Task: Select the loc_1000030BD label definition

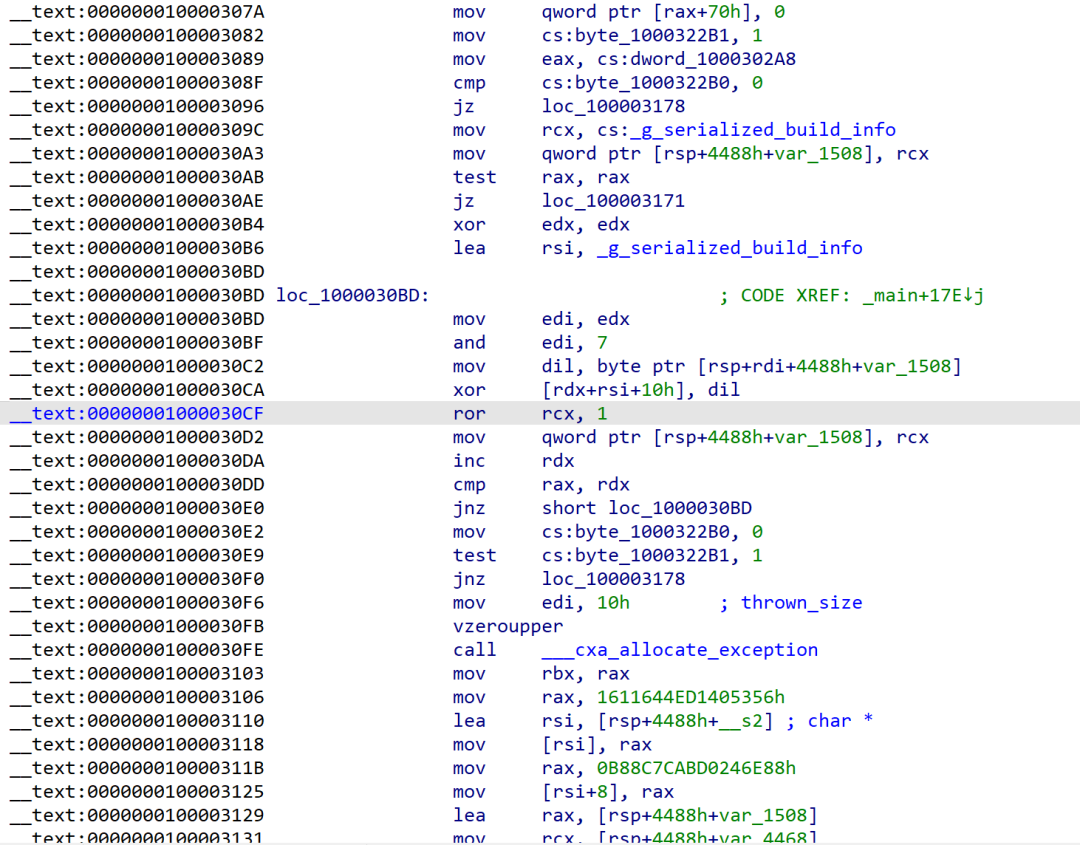Action: click(352, 296)
